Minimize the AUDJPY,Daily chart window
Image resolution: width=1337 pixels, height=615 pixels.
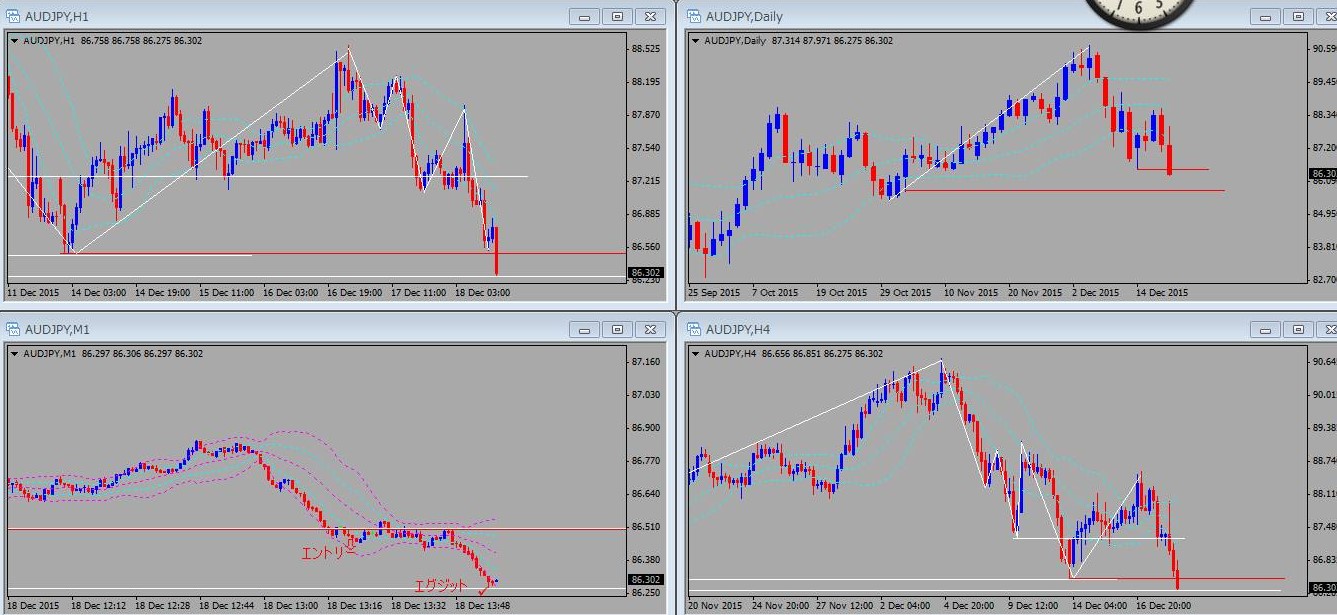[1264, 16]
